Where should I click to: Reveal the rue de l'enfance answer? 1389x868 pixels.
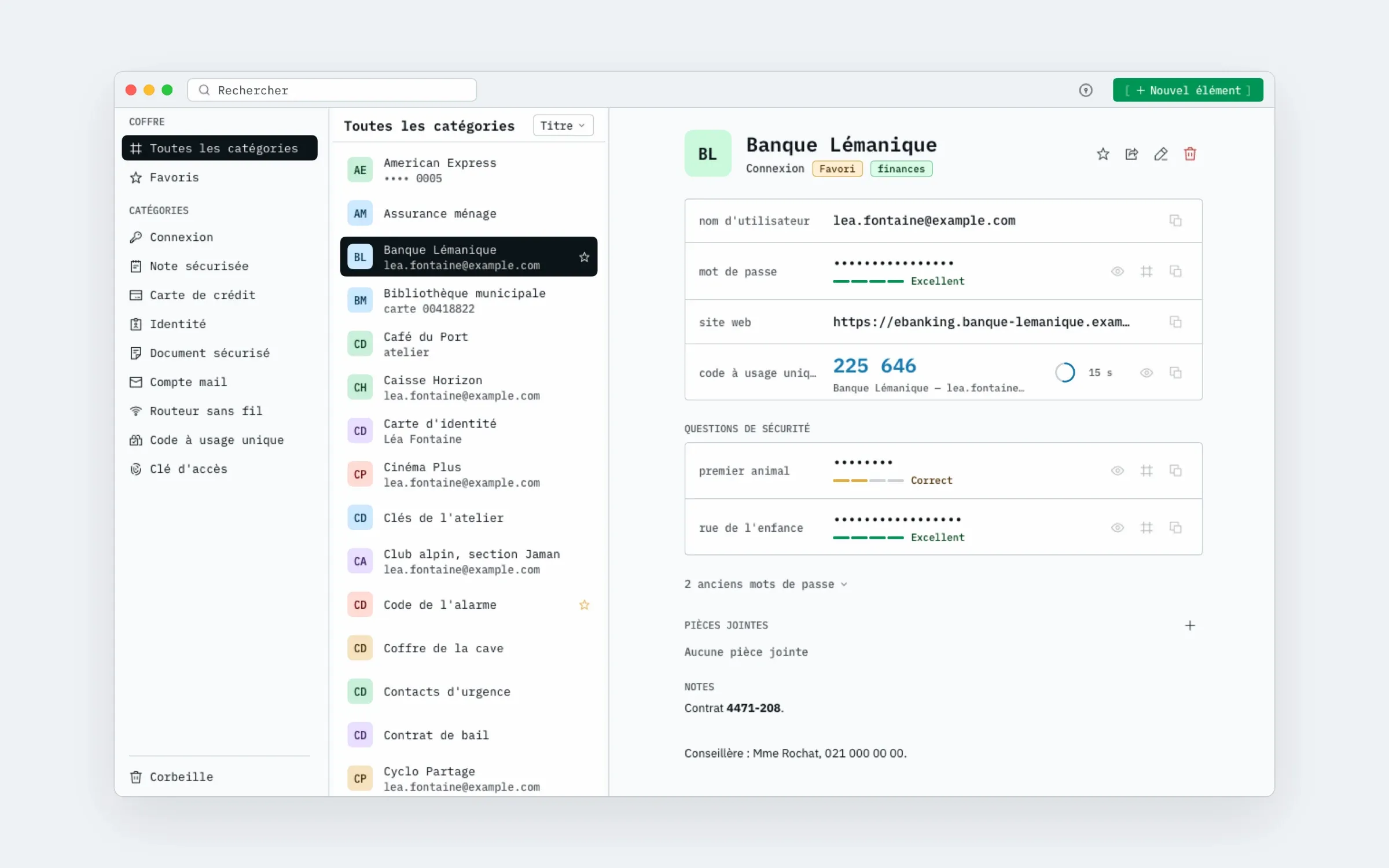[x=1118, y=527]
